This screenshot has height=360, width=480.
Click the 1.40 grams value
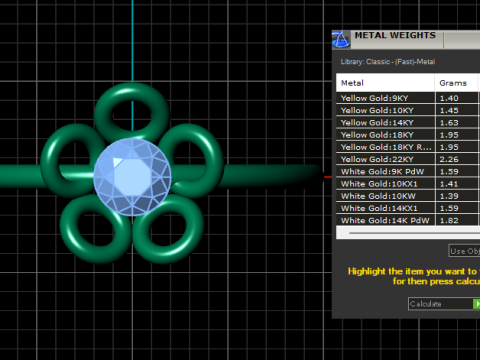coord(449,98)
